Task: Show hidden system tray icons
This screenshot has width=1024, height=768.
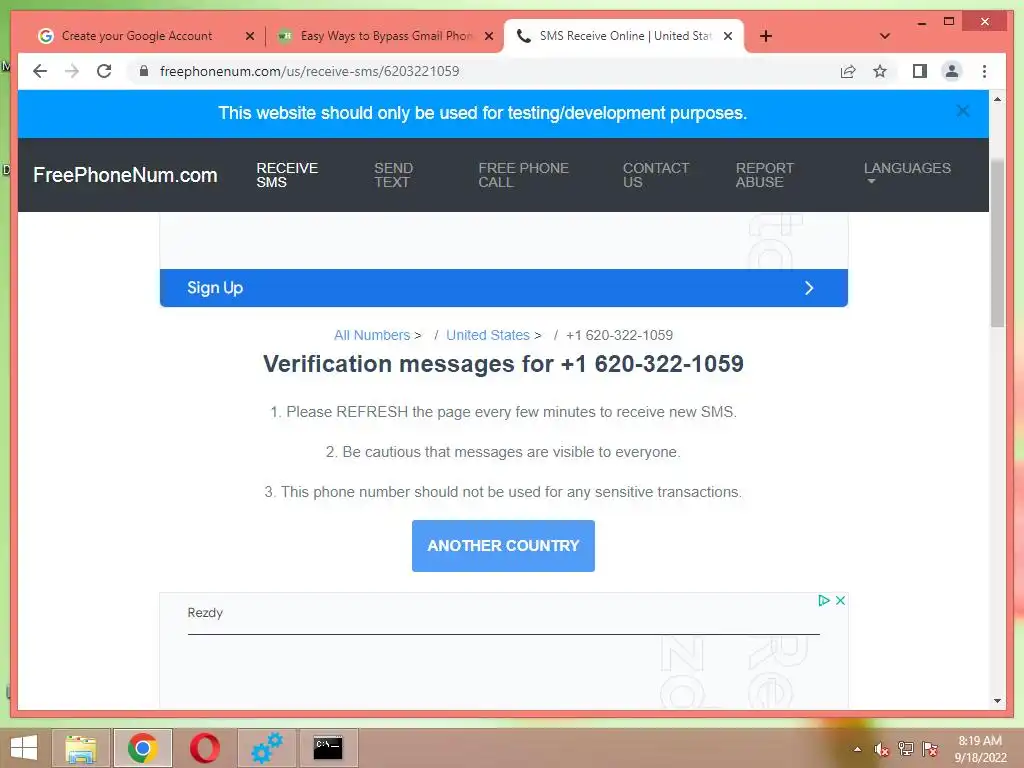Action: 857,749
